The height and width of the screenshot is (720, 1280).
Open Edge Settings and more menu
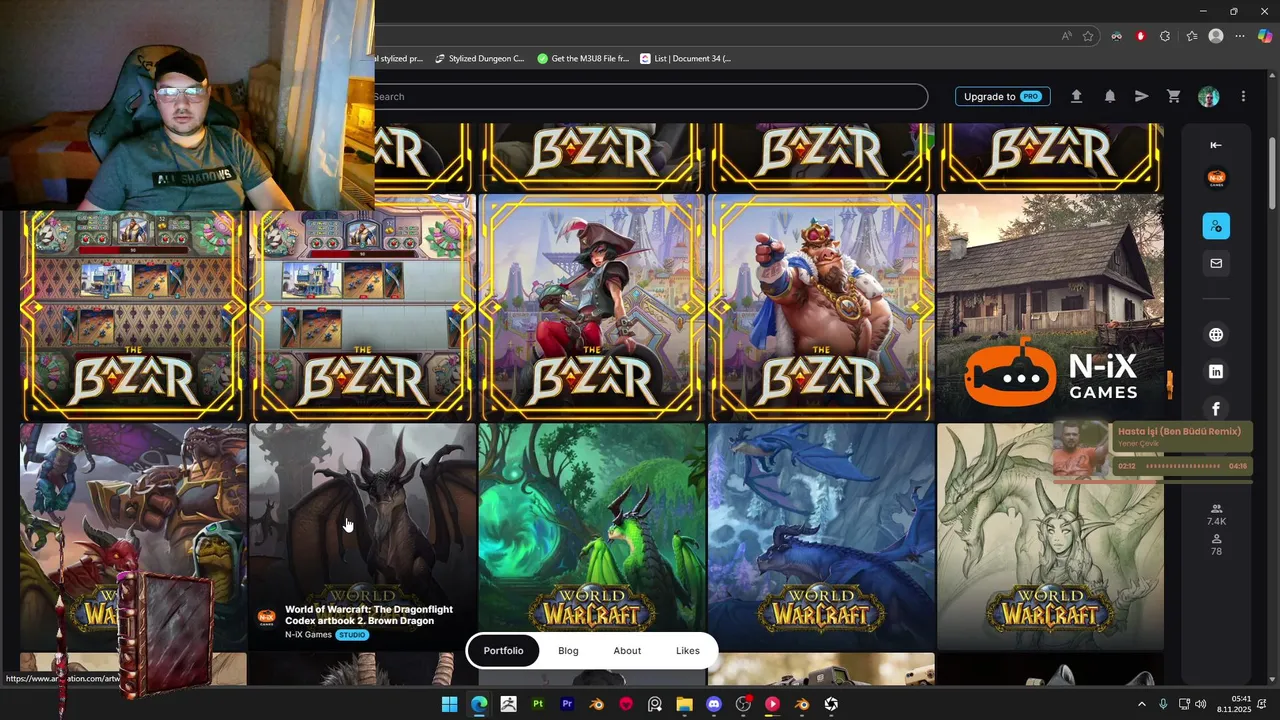point(1240,36)
